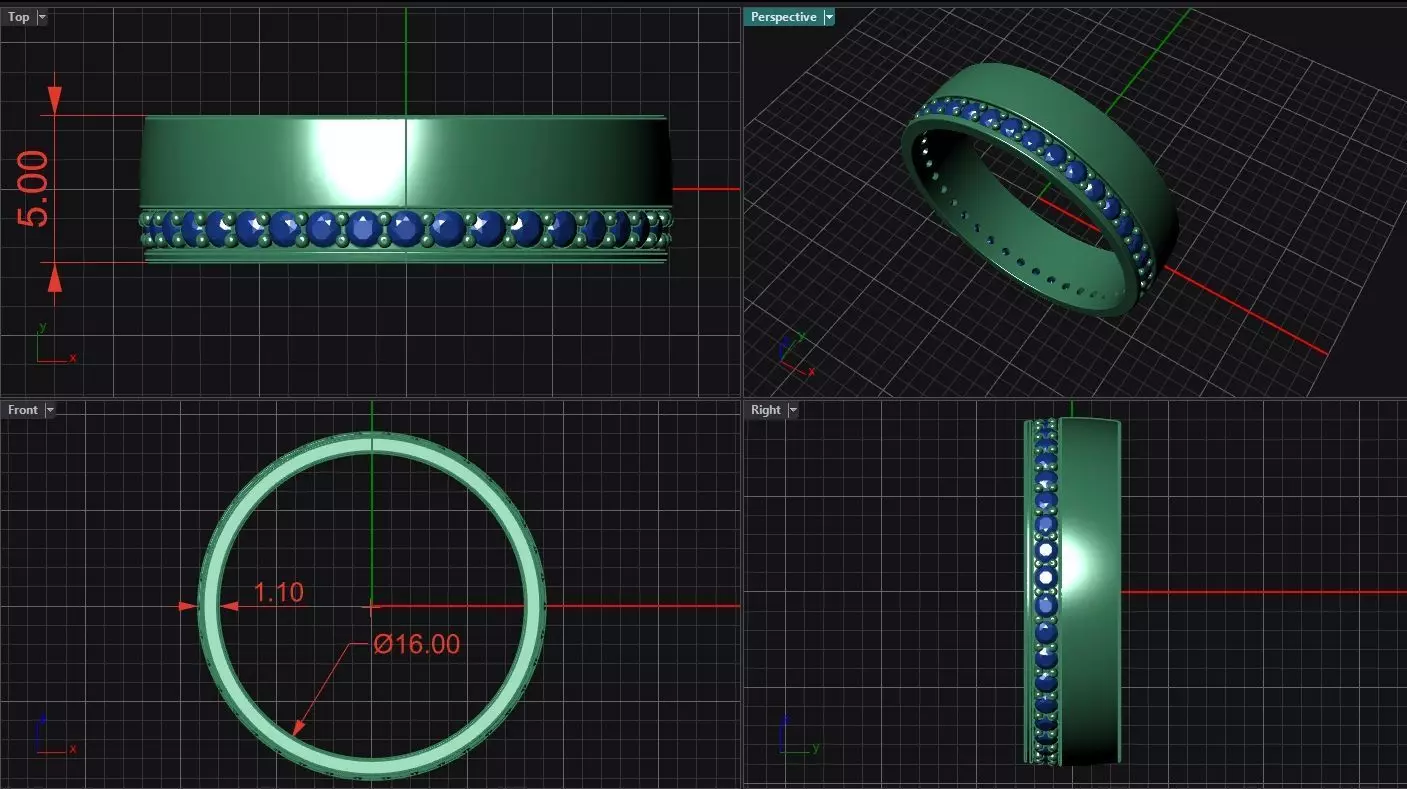The image size is (1407, 789).
Task: Select the Ø16.00 diameter dimension
Action: pyautogui.click(x=417, y=644)
